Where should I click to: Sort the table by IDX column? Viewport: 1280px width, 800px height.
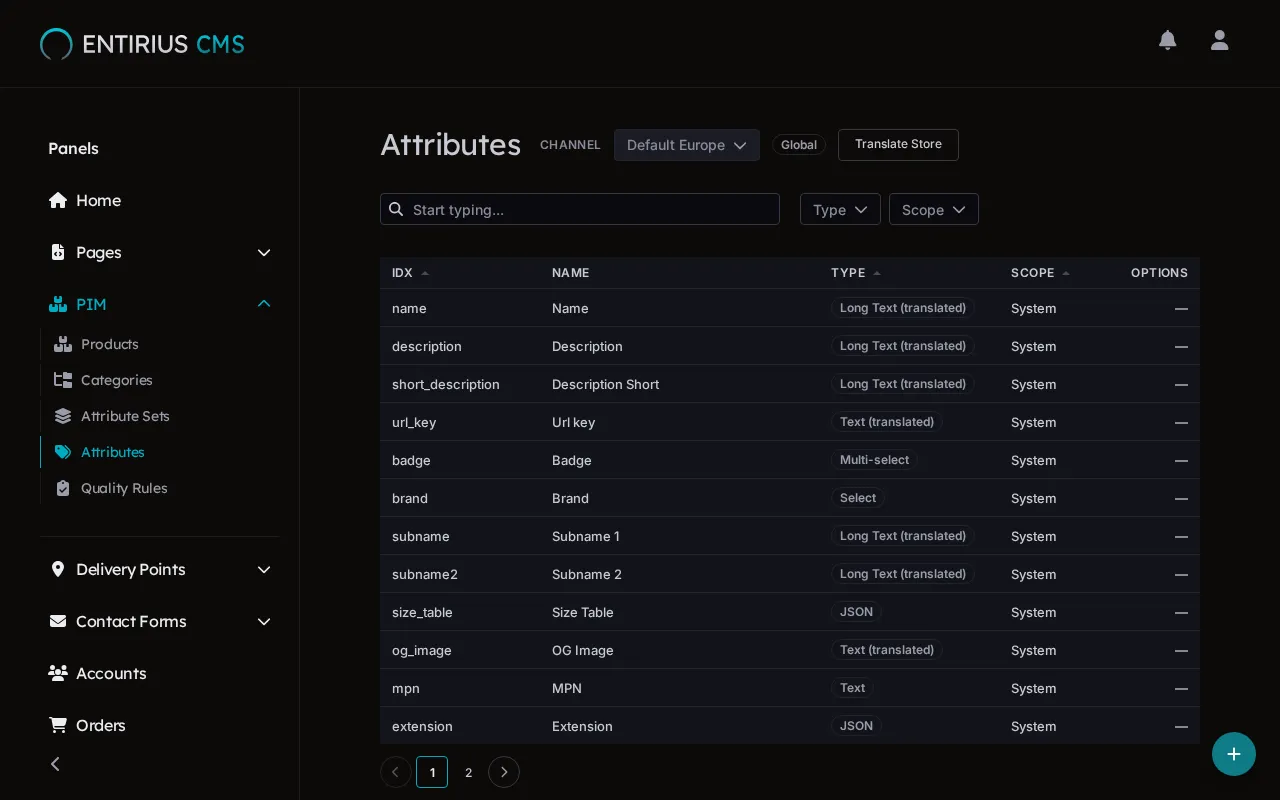pos(410,273)
